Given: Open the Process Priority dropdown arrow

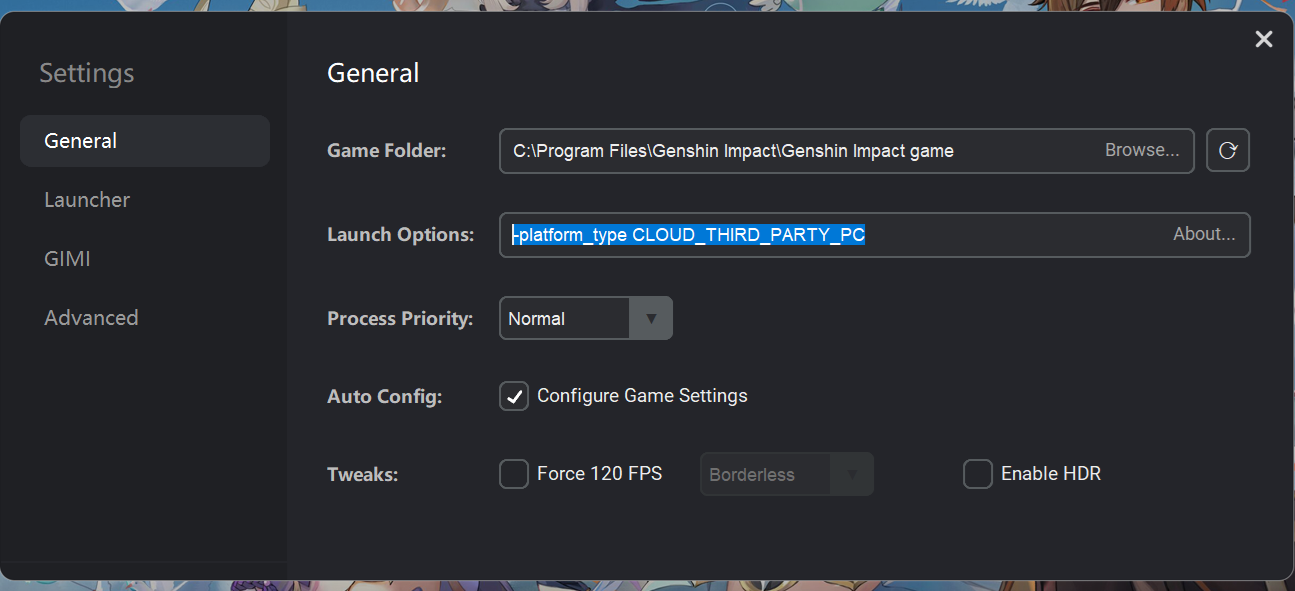Looking at the screenshot, I should click(x=651, y=319).
